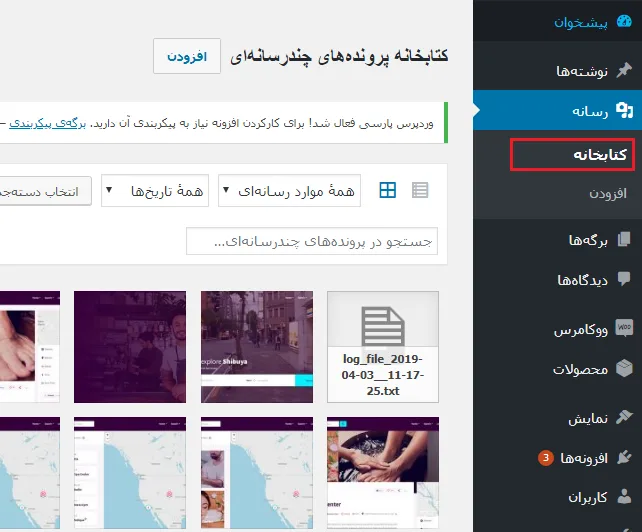642x532 pixels.
Task: Switch to list view icon
Action: point(420,190)
